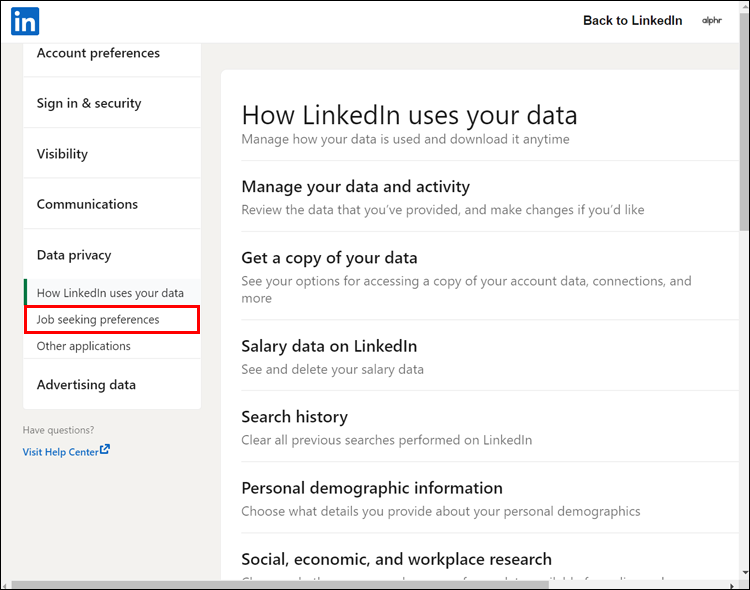This screenshot has height=590, width=750.
Task: Open Get a copy of your data
Action: point(329,258)
